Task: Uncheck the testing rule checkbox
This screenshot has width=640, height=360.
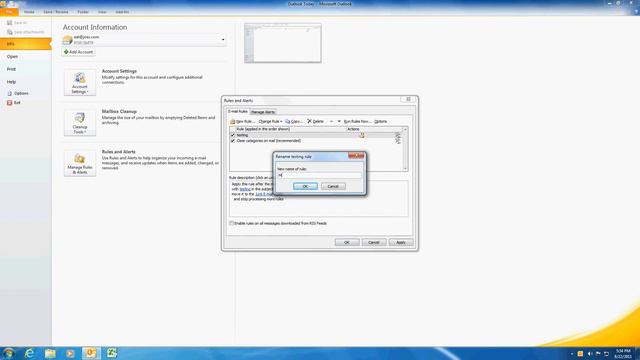Action: pyautogui.click(x=233, y=135)
